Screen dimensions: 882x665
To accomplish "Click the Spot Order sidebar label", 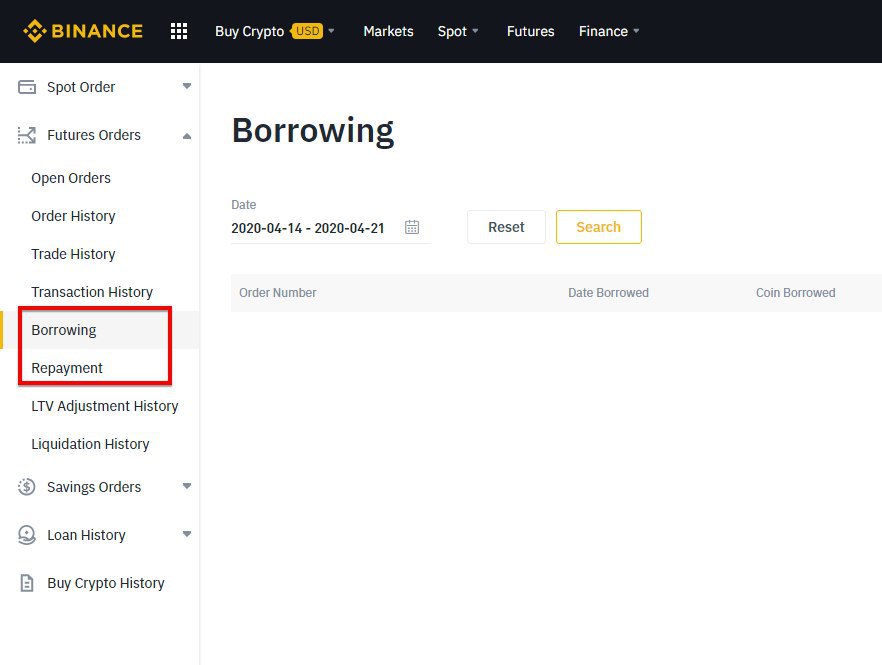I will (x=81, y=87).
